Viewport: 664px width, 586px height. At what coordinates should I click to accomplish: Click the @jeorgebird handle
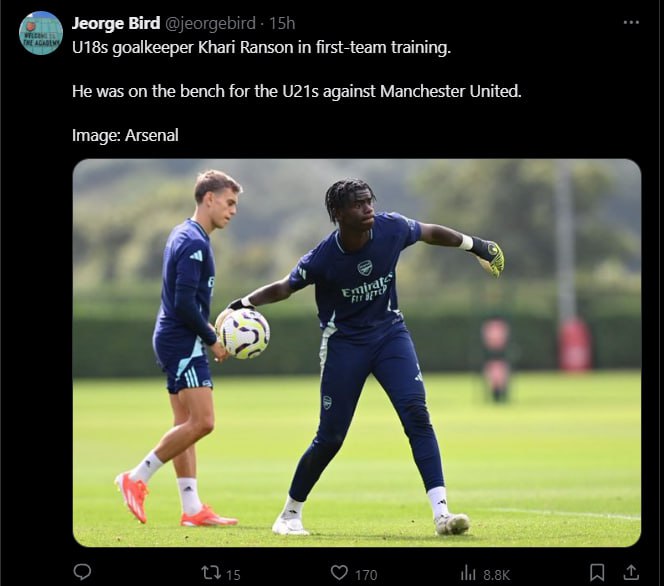pos(210,24)
